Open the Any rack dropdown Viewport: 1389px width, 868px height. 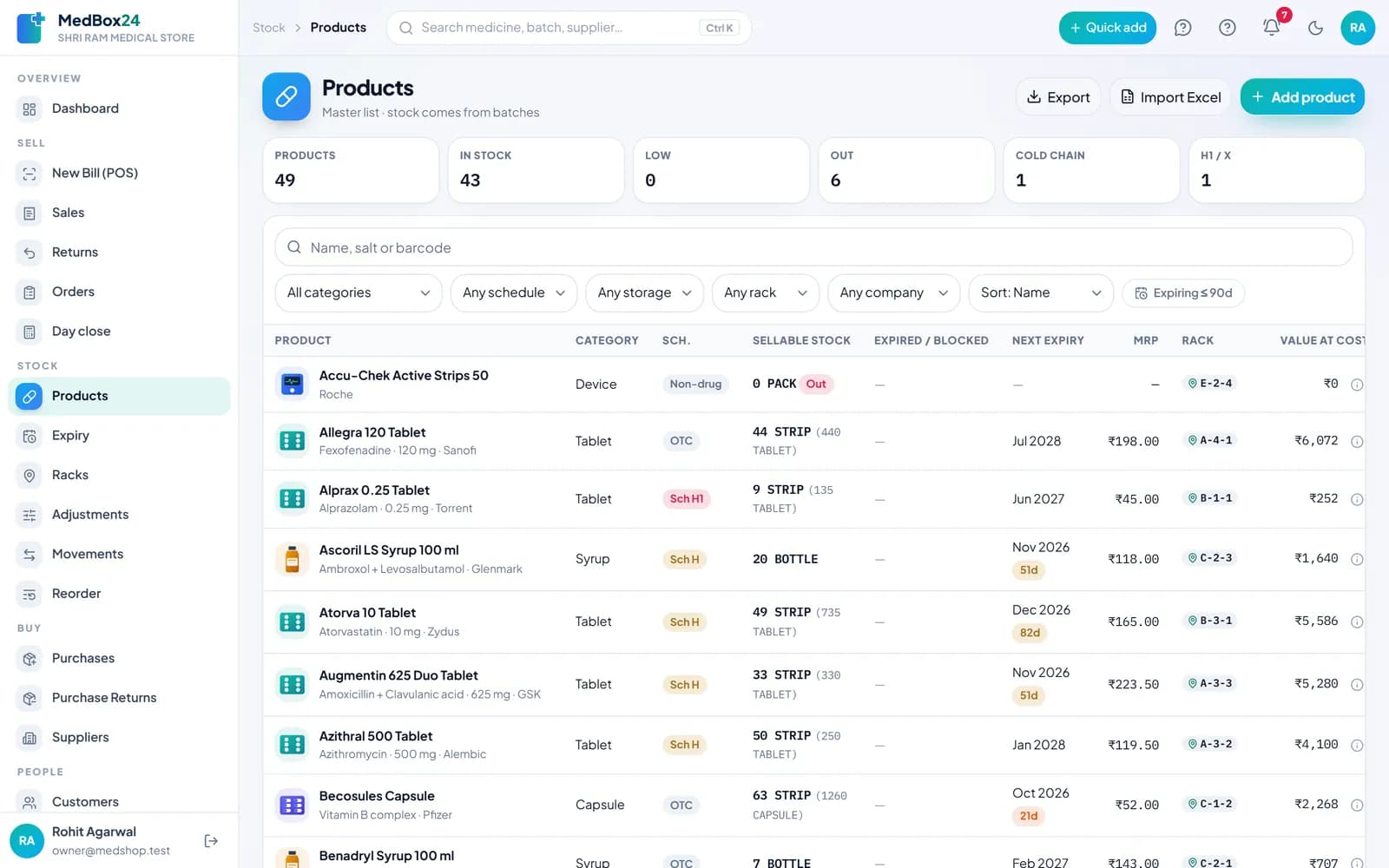pyautogui.click(x=766, y=293)
